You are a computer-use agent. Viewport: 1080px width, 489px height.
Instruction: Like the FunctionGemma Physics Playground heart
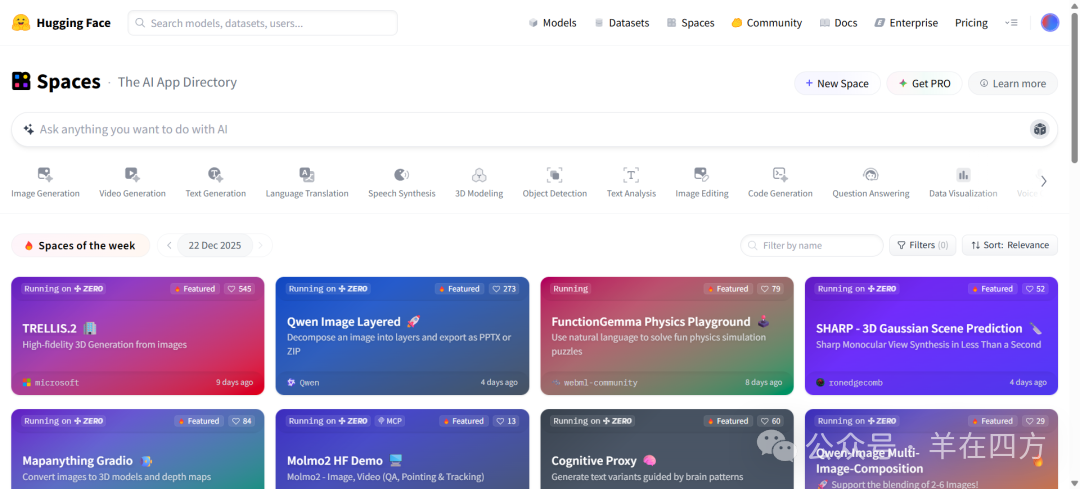point(771,289)
